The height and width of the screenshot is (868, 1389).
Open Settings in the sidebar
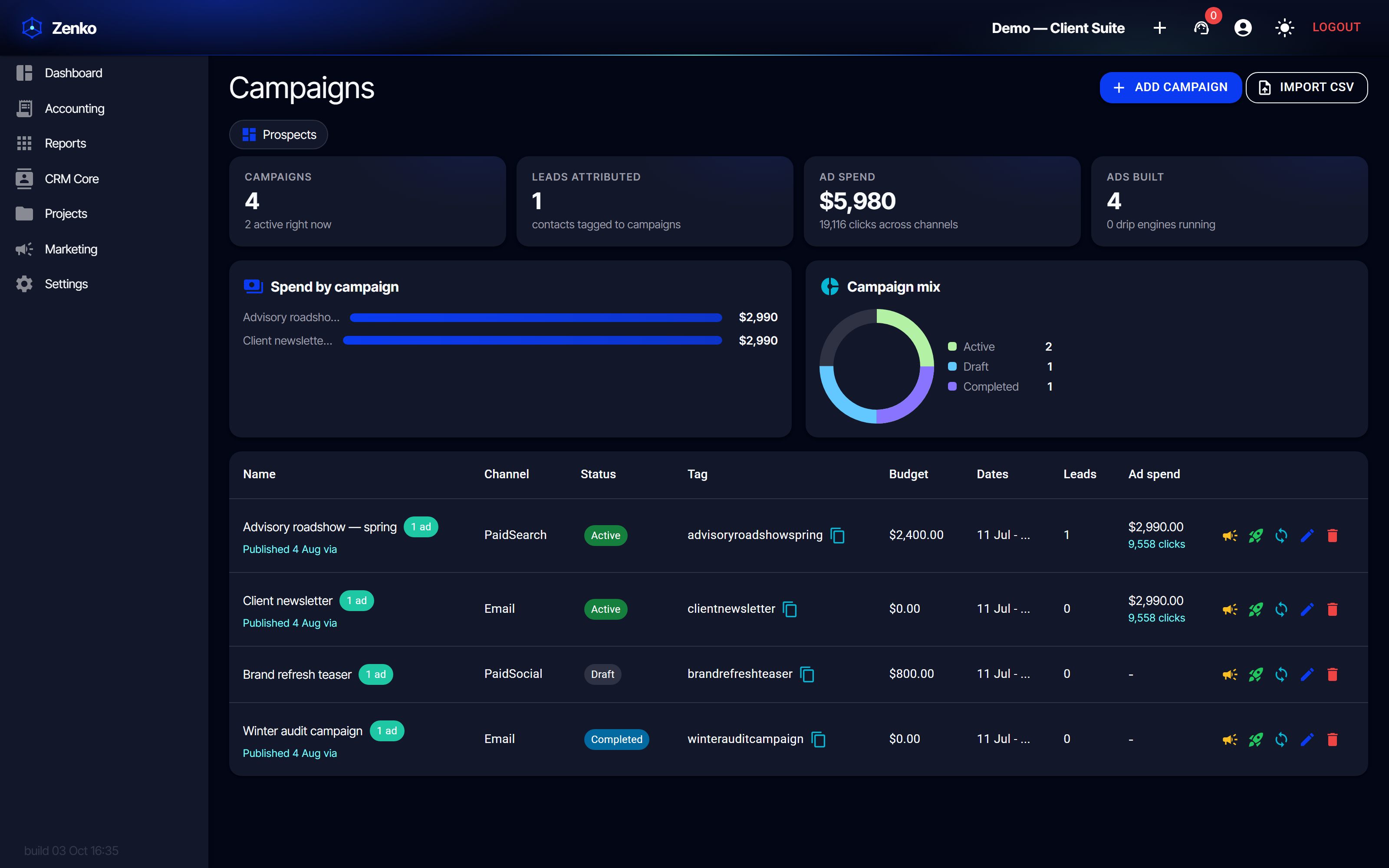(104, 284)
